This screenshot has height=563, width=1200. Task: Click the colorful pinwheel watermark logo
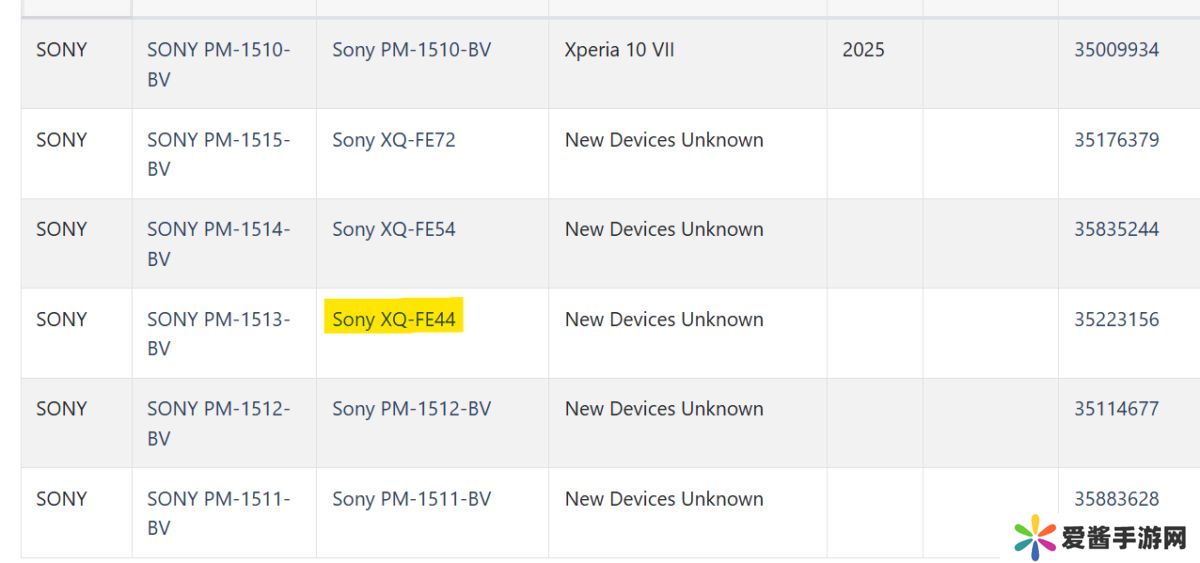click(1034, 538)
